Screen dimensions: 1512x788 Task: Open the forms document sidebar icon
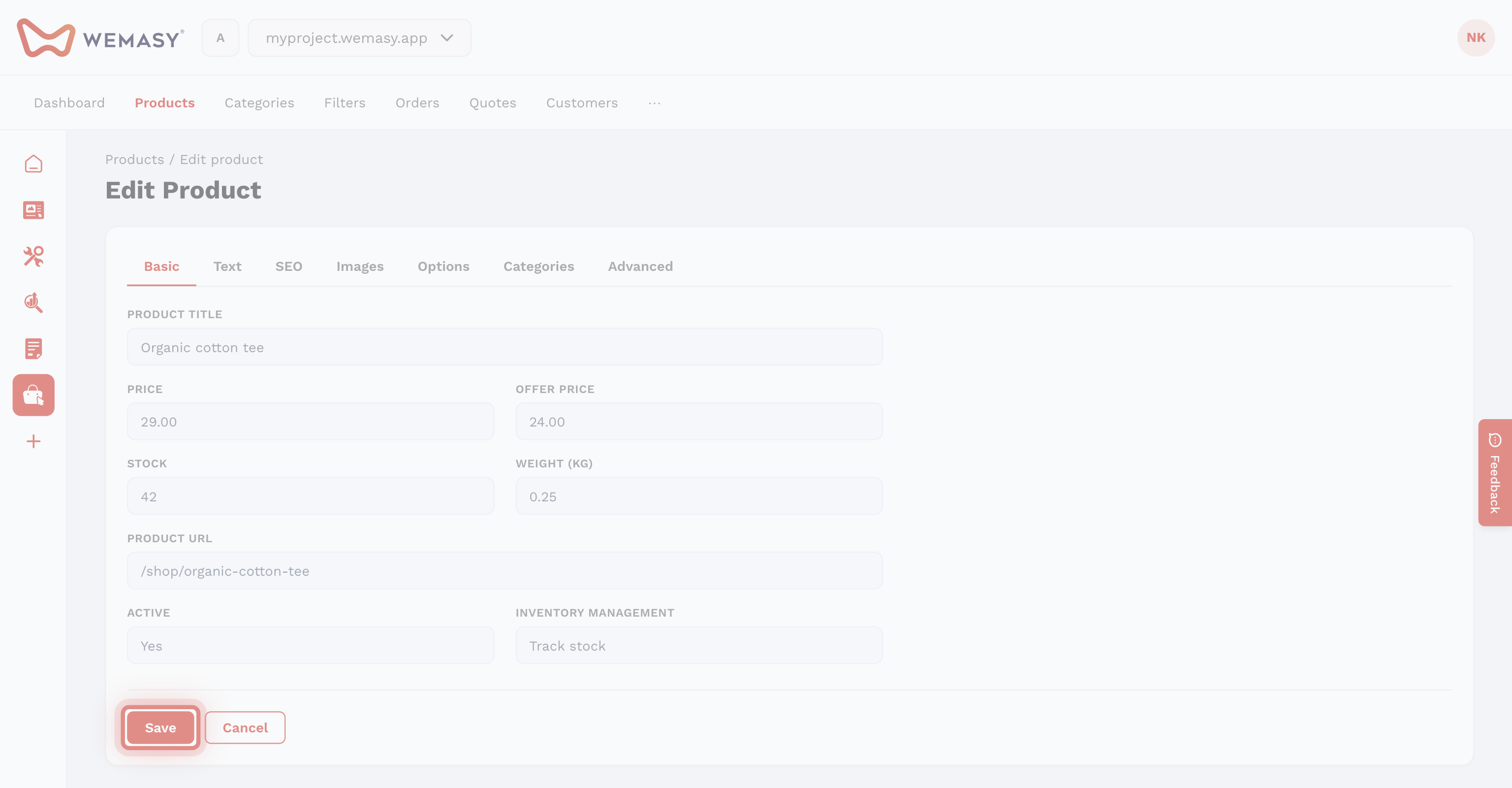pyautogui.click(x=33, y=349)
